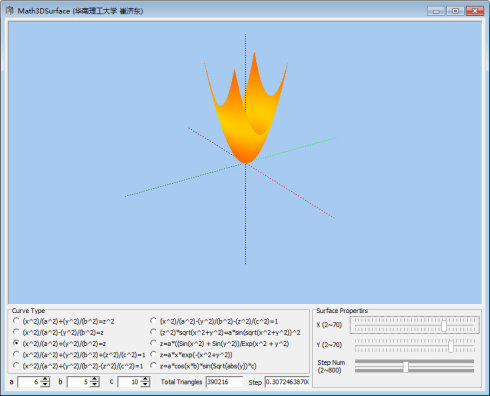
Task: Increase value c with up arrow
Action: tap(145, 379)
